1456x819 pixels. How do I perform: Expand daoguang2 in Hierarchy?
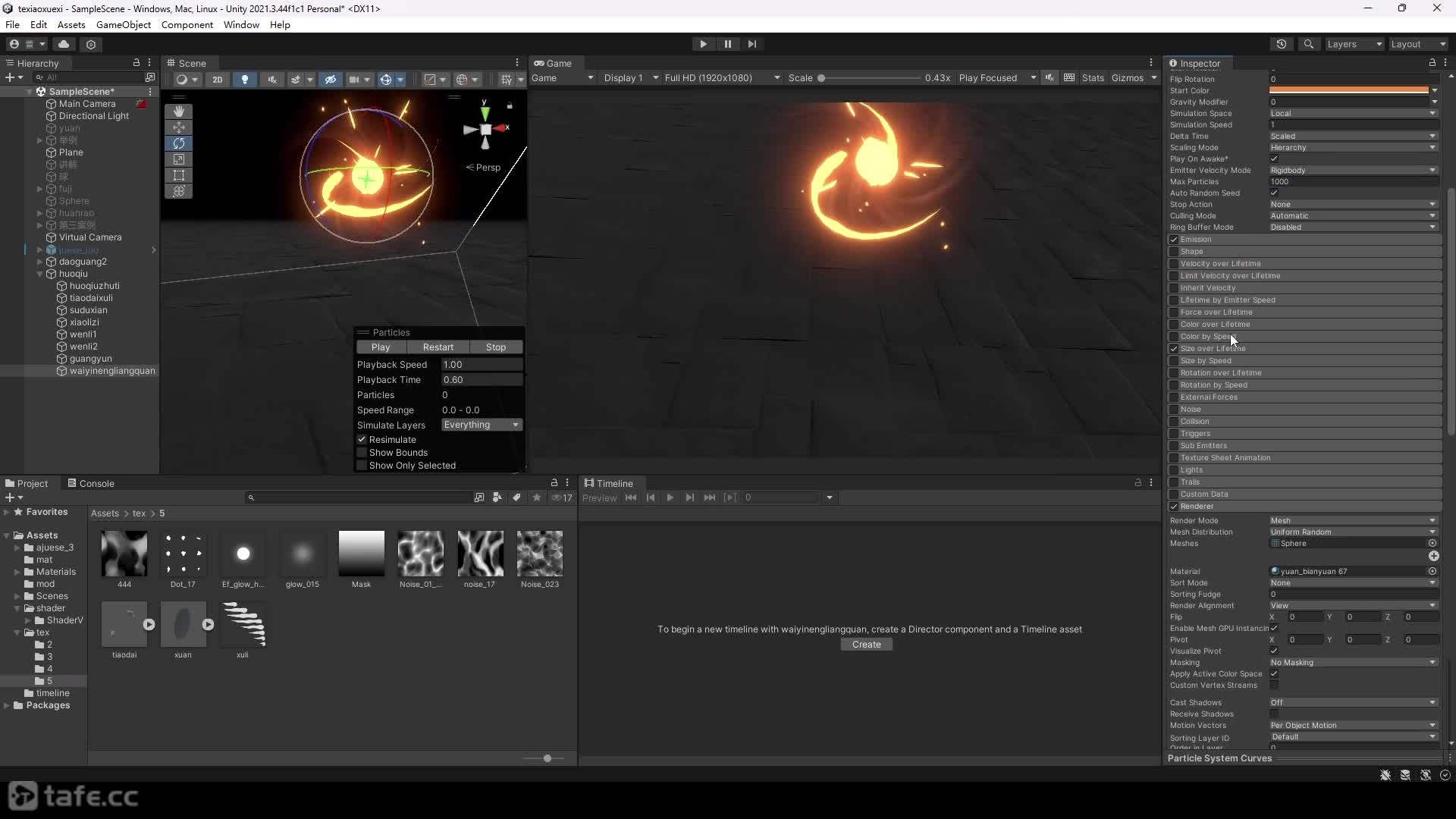(x=39, y=262)
